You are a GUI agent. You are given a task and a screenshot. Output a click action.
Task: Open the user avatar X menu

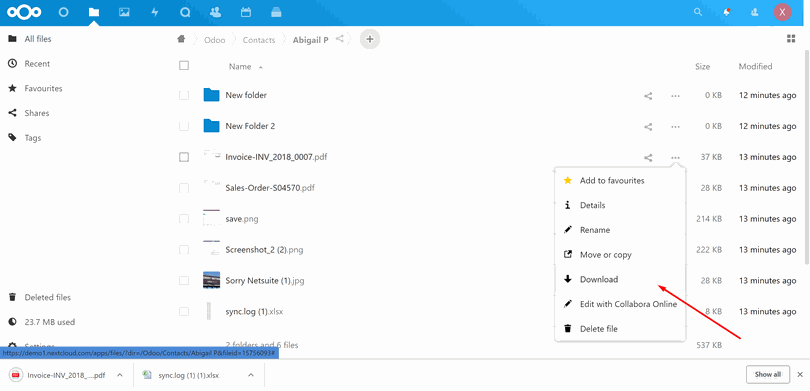tap(783, 12)
